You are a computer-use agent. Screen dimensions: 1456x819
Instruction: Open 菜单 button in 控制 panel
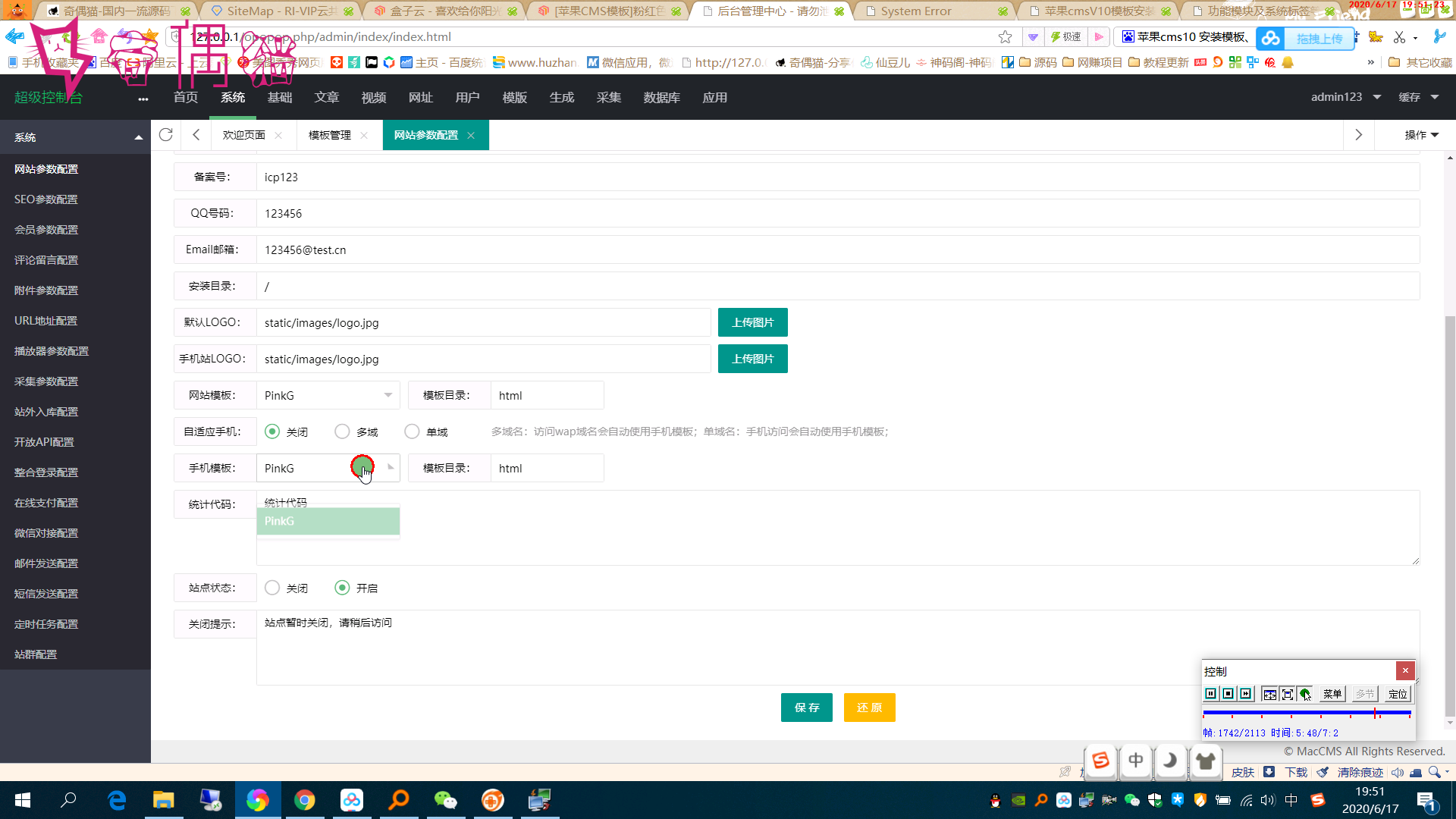pyautogui.click(x=1332, y=694)
